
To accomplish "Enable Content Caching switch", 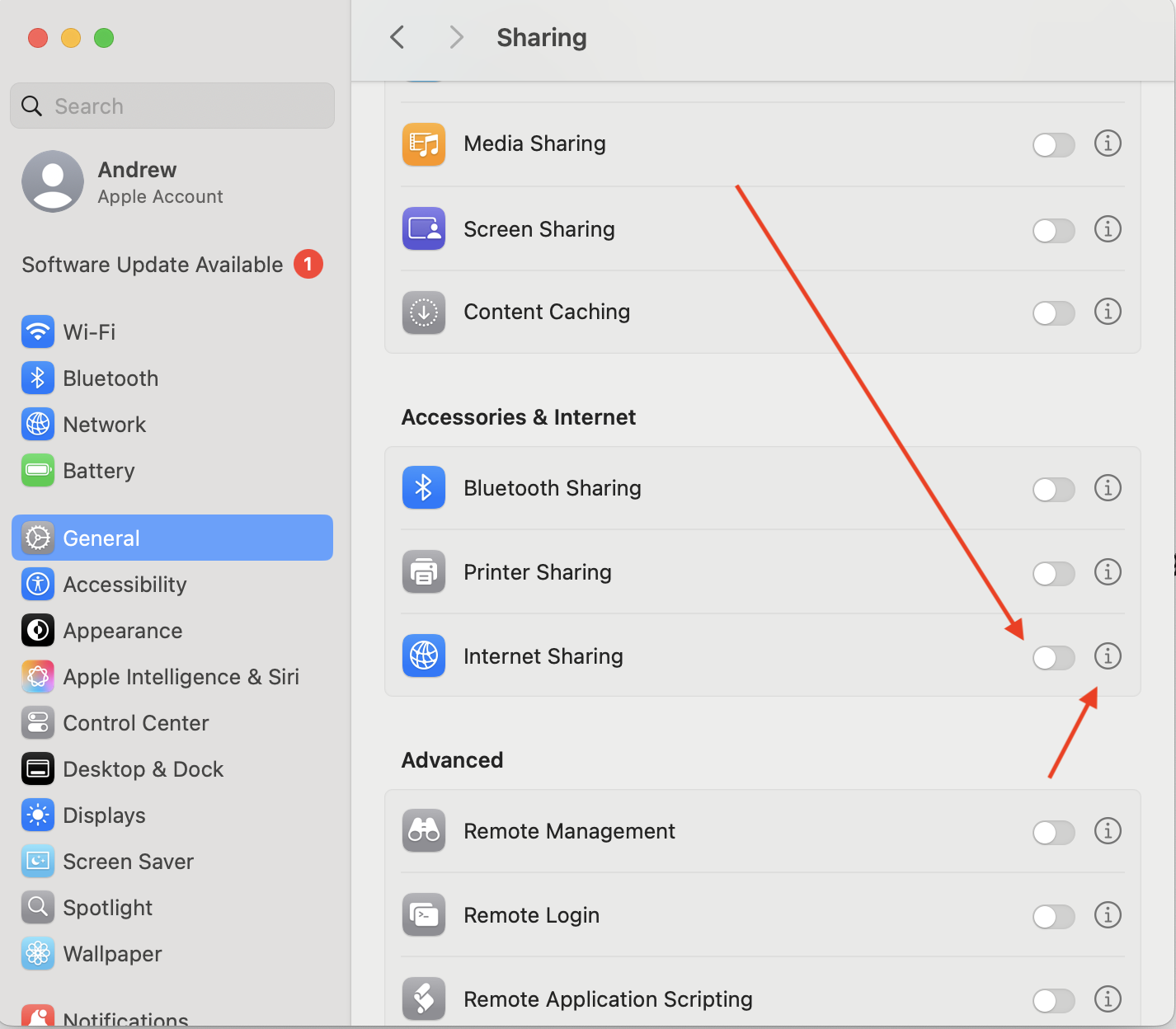I will click(1053, 313).
